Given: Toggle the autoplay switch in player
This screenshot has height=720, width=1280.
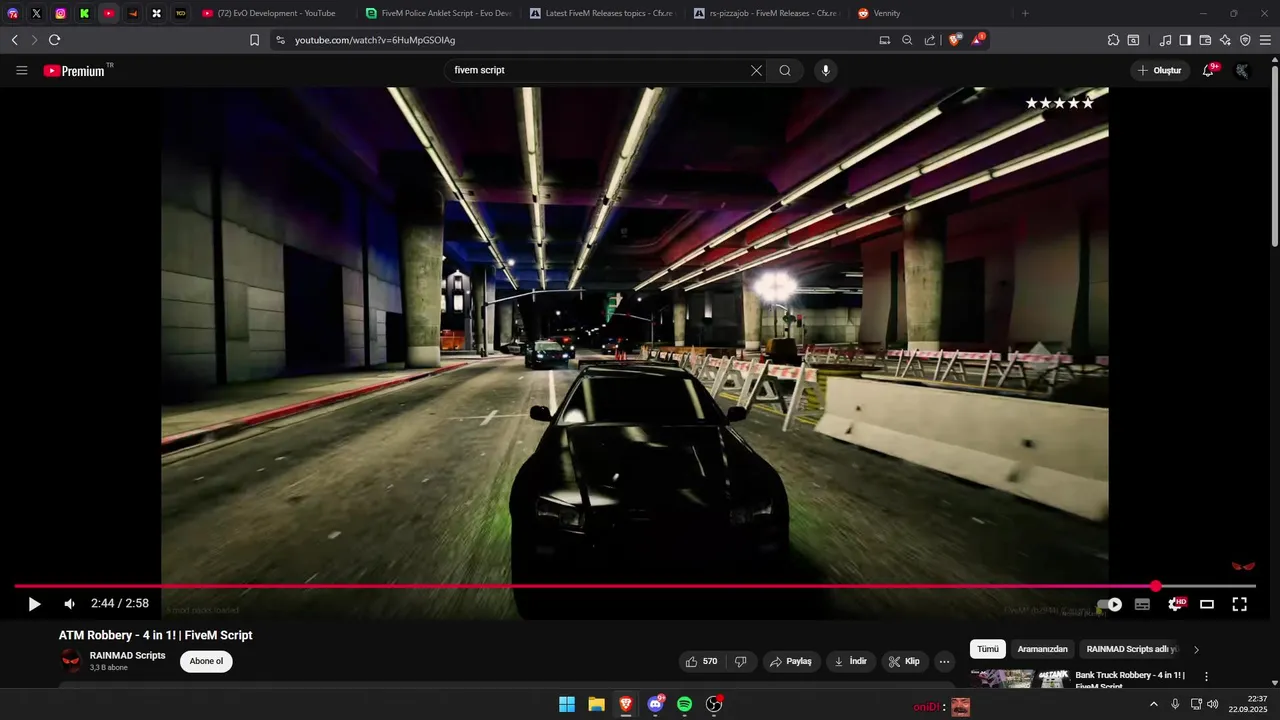Looking at the screenshot, I should (1110, 604).
